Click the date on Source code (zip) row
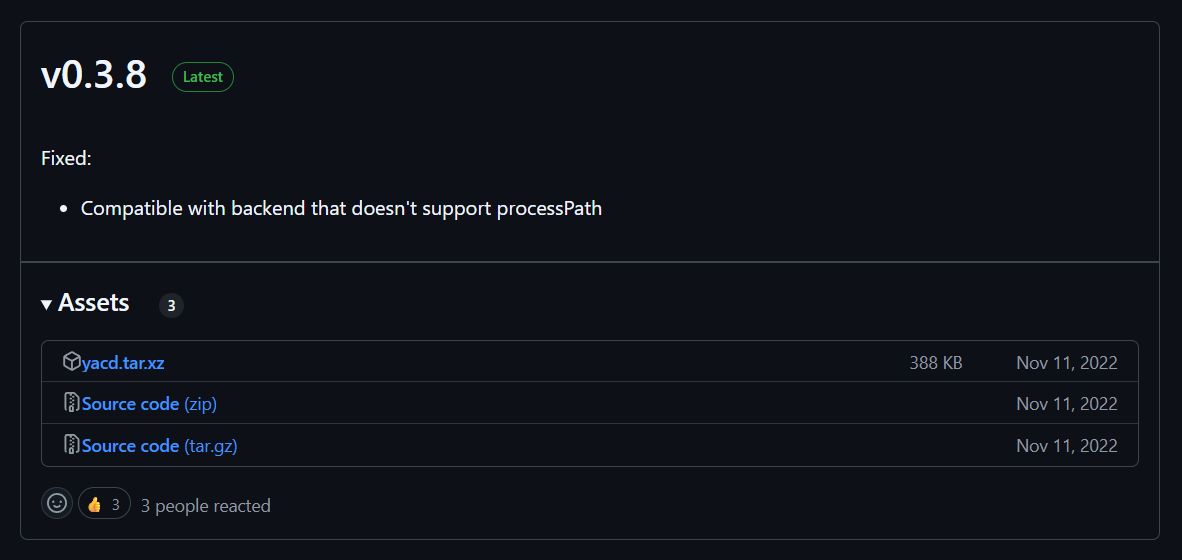The width and height of the screenshot is (1182, 560). (x=1066, y=404)
